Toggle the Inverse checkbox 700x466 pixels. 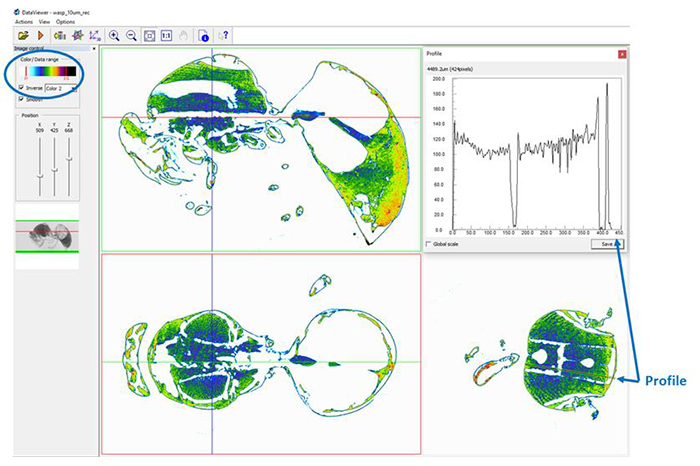click(22, 88)
